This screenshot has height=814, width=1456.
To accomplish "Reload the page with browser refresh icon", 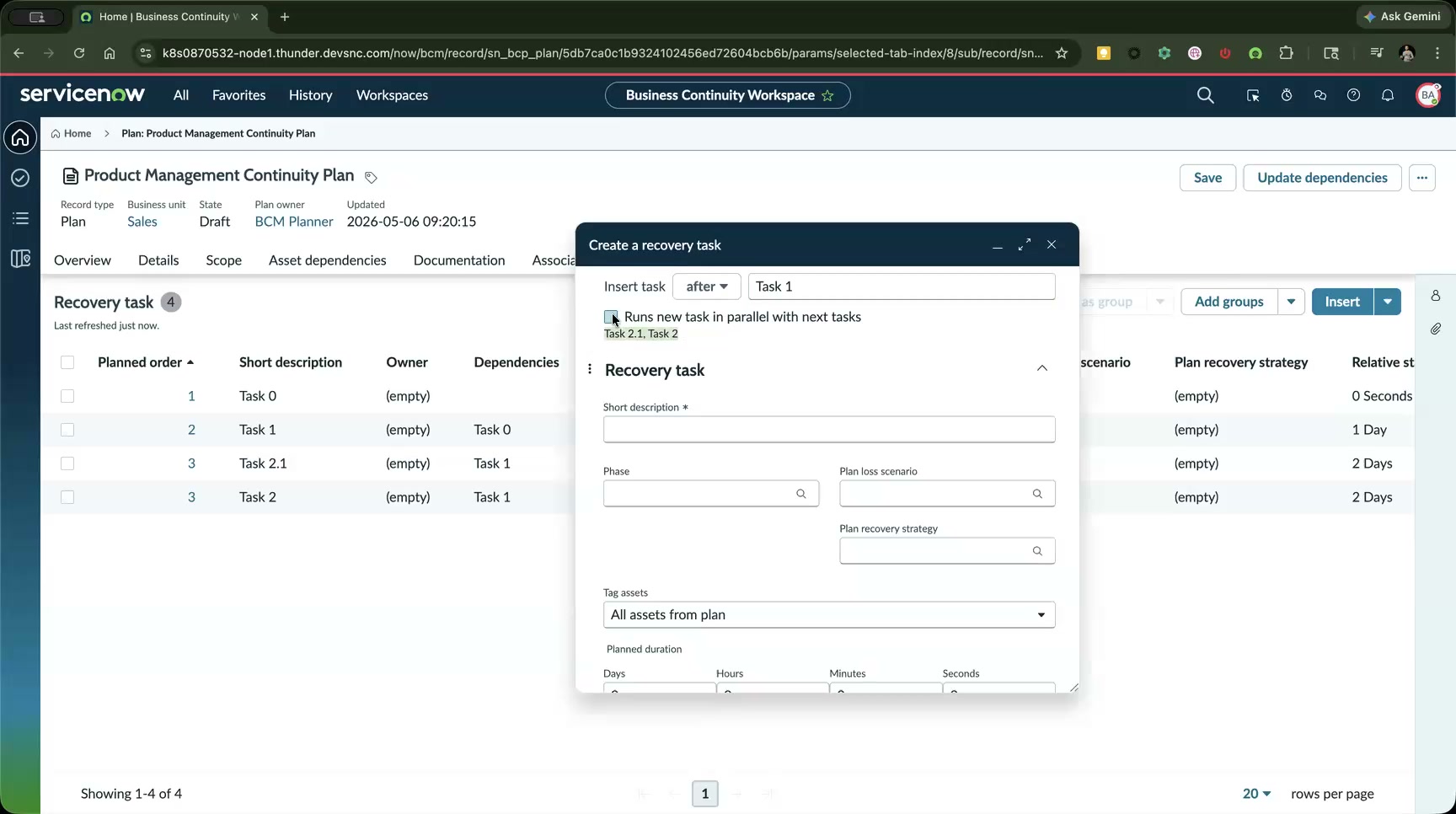I will click(79, 53).
